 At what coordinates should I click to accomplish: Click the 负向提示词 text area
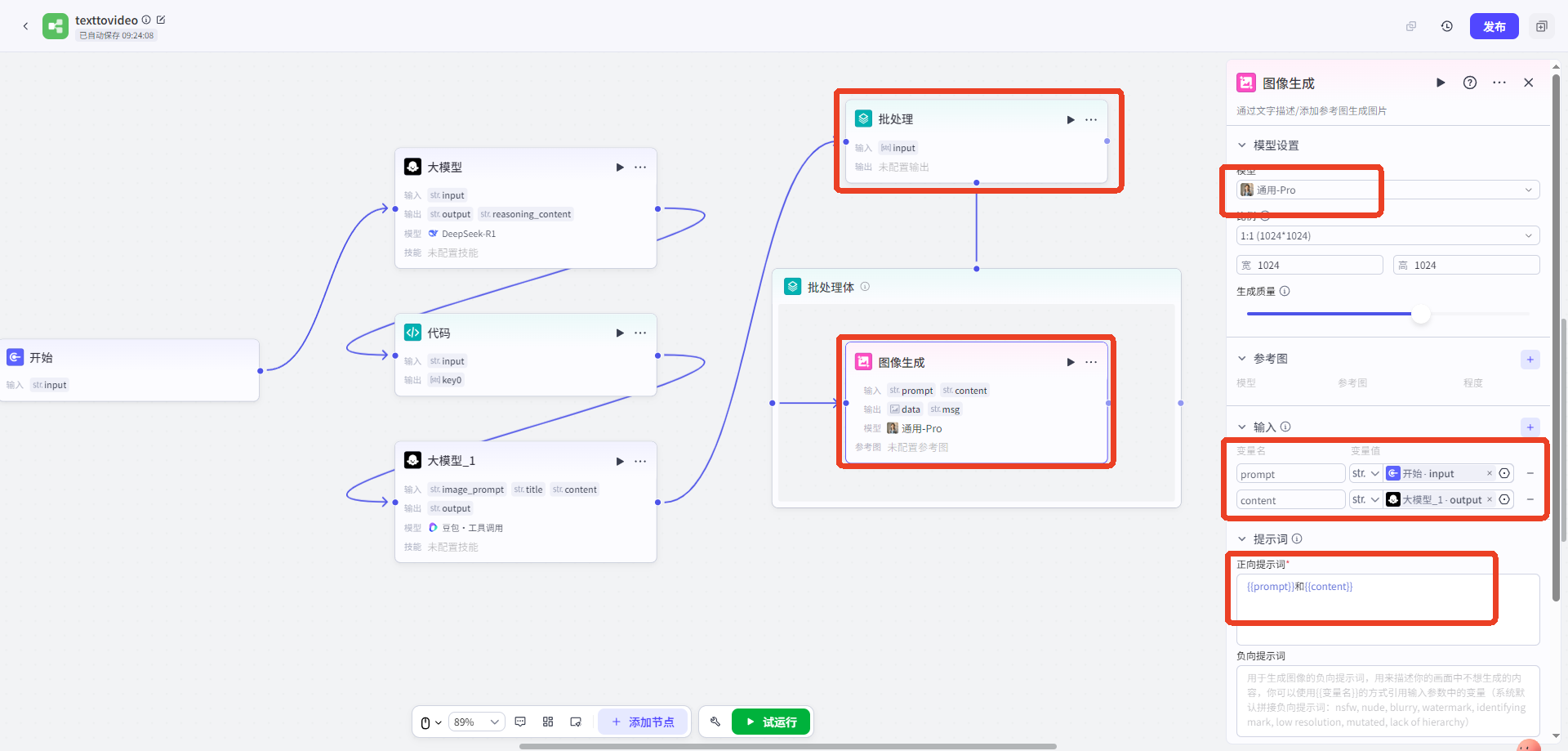[x=1388, y=700]
